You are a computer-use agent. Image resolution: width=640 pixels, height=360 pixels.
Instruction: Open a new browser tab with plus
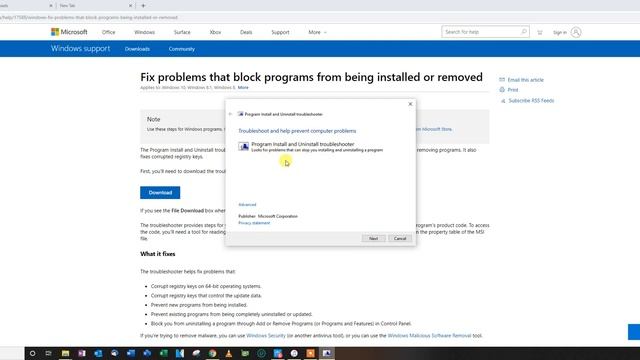[143, 6]
